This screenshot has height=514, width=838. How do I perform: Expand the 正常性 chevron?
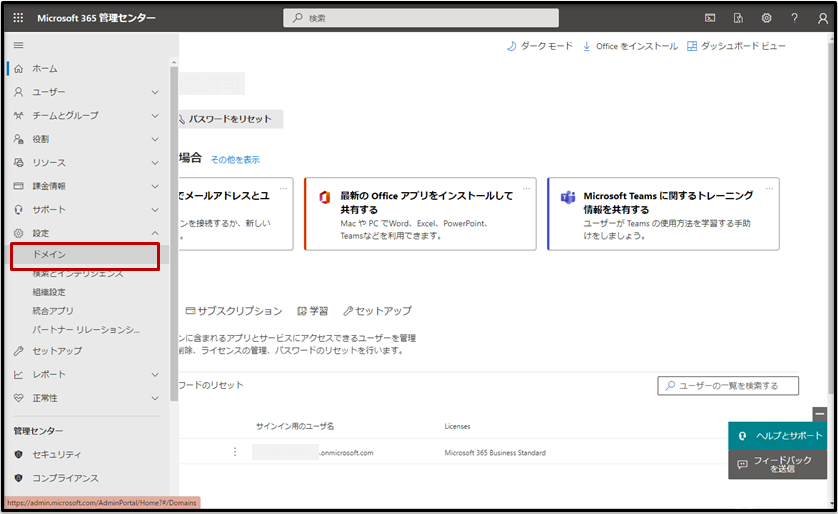(155, 398)
